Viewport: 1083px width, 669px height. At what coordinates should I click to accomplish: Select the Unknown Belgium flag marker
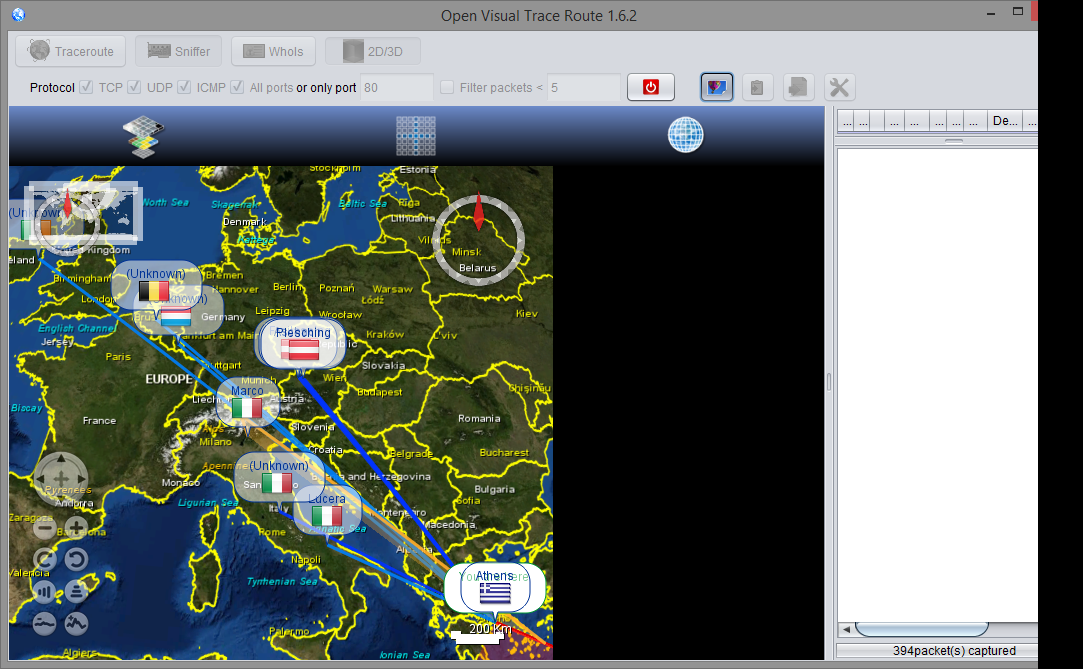pyautogui.click(x=154, y=284)
